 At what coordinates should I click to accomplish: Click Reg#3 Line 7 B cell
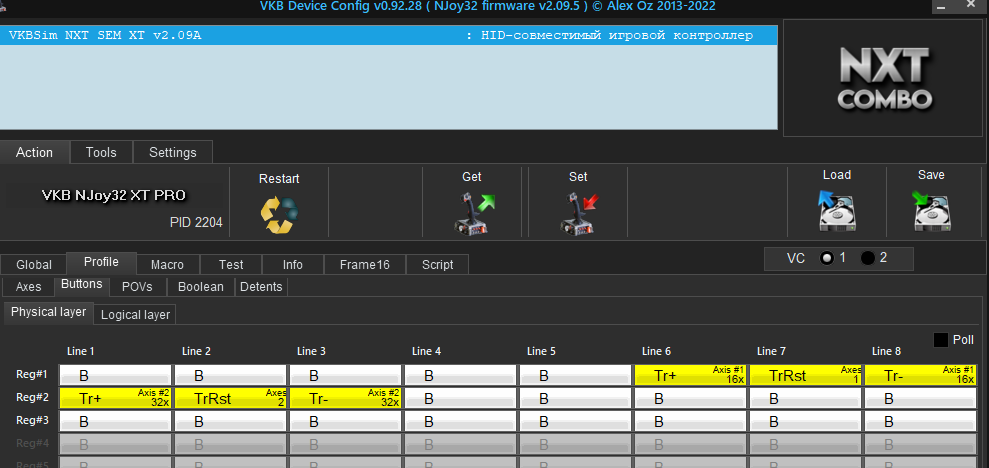805,421
